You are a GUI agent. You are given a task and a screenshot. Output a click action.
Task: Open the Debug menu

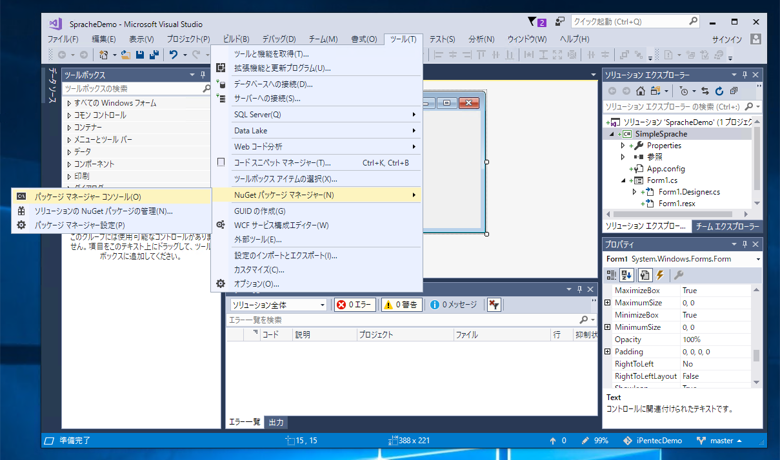279,39
